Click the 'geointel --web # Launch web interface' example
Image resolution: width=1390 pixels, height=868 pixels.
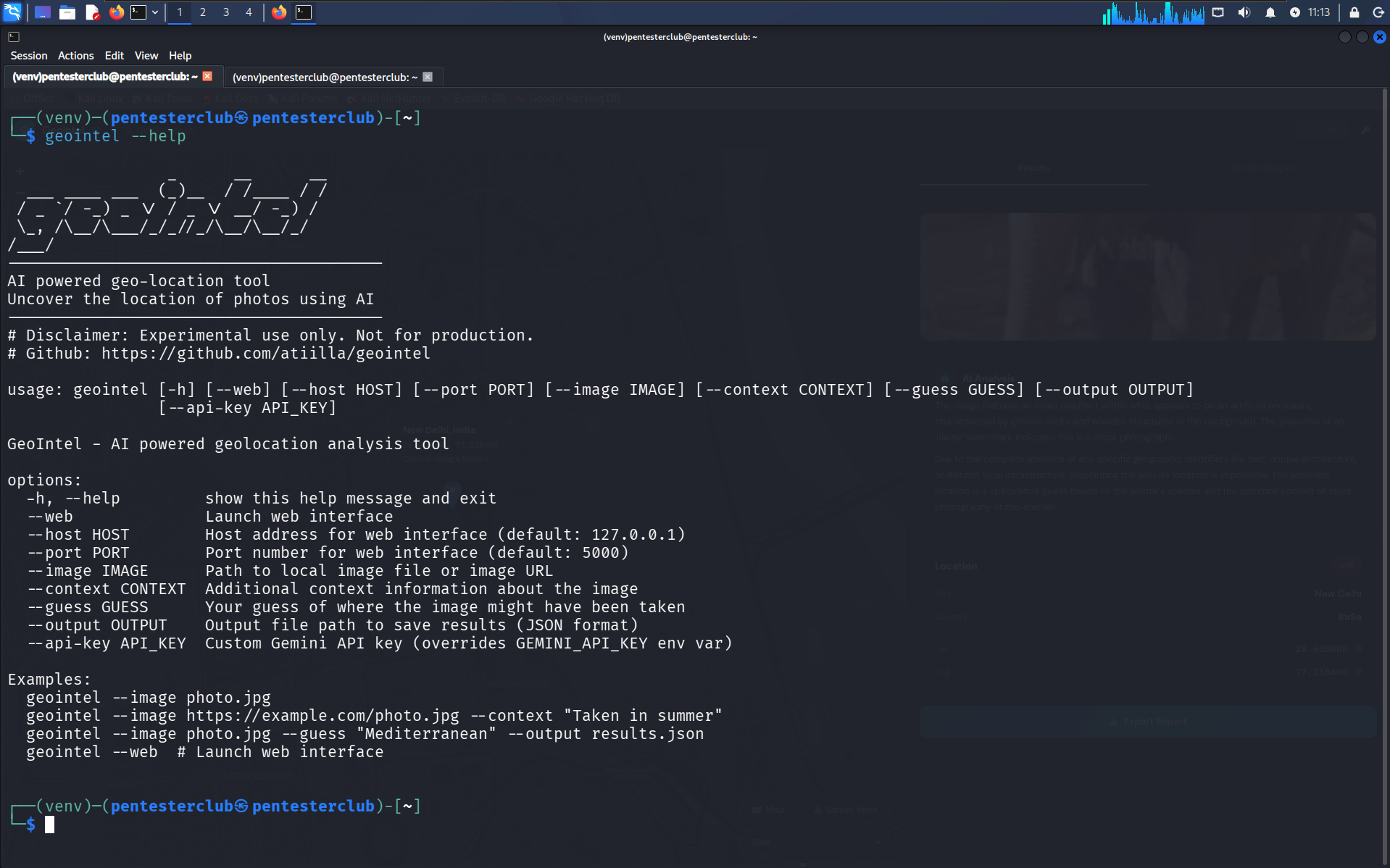205,752
